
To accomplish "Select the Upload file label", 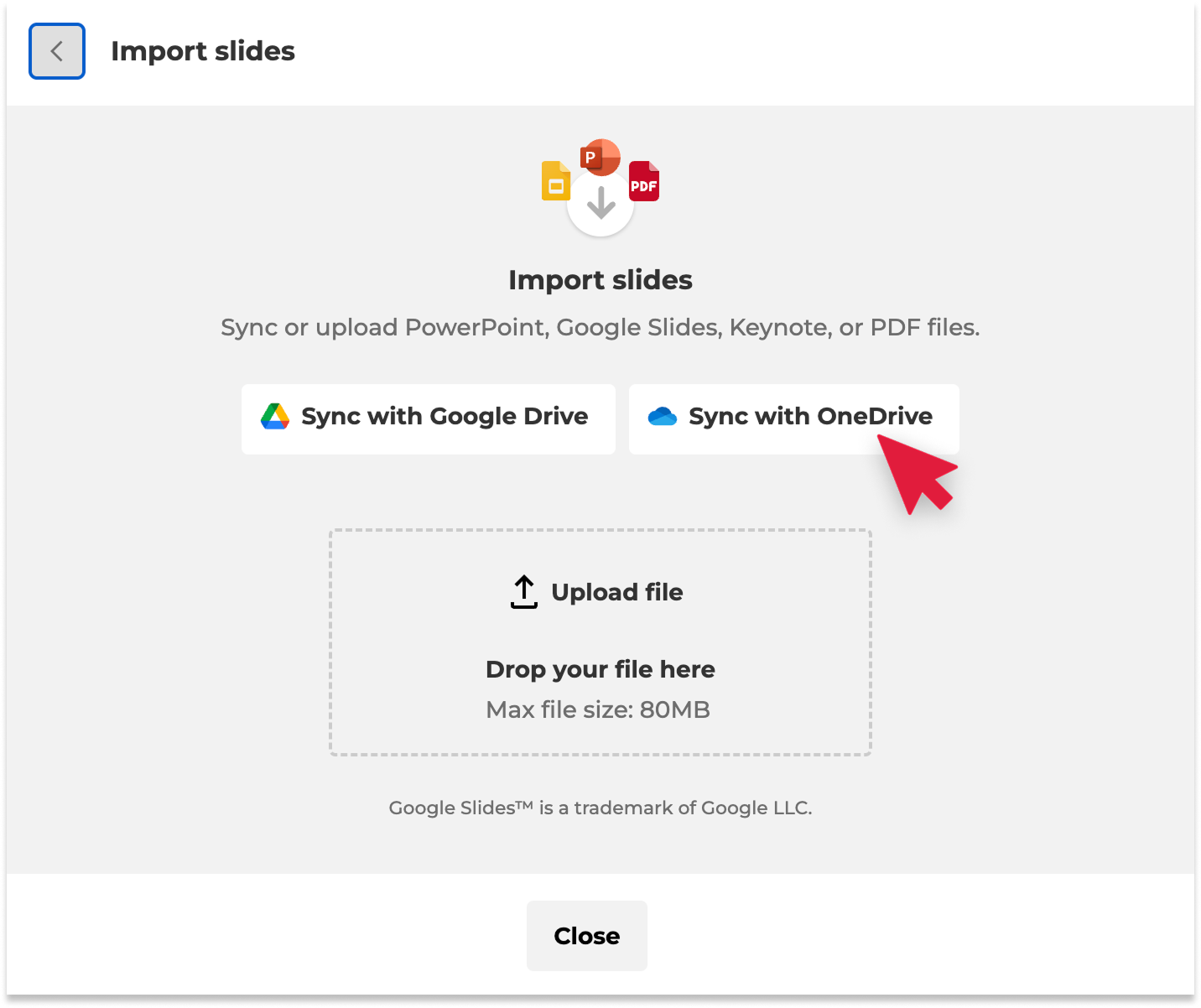I will click(x=617, y=592).
